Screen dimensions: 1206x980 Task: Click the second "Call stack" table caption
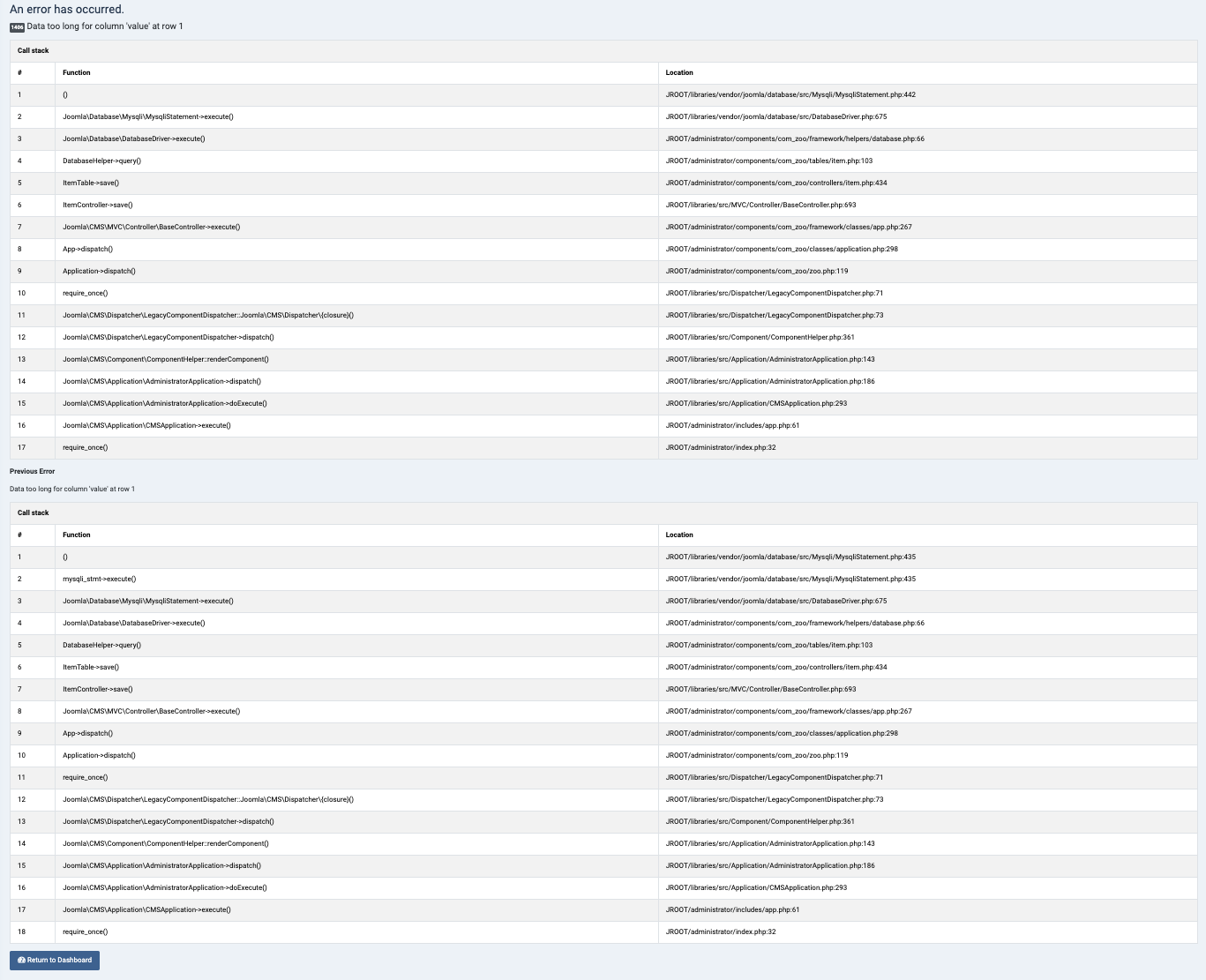coord(34,512)
